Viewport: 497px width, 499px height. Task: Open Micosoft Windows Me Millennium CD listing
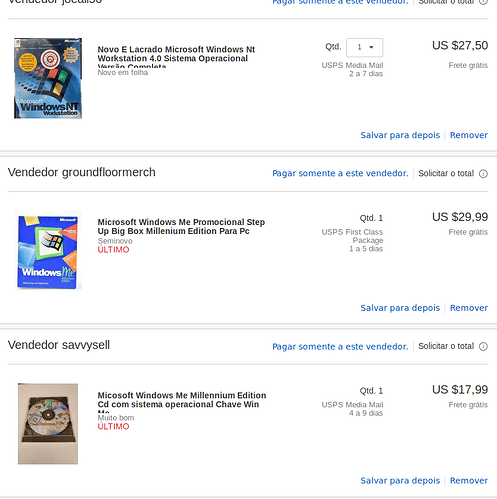[x=182, y=401]
